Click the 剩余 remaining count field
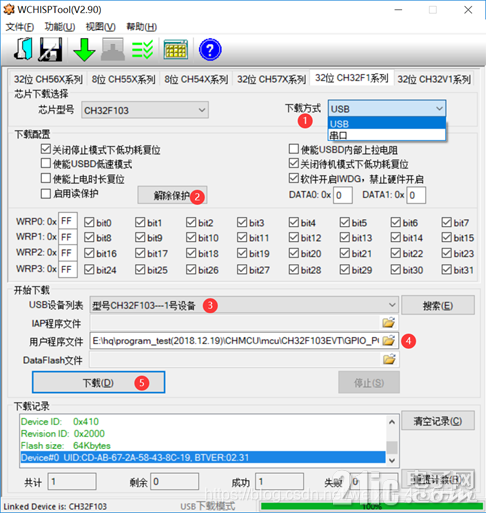Screen dimensions: 486x513 [x=175, y=482]
